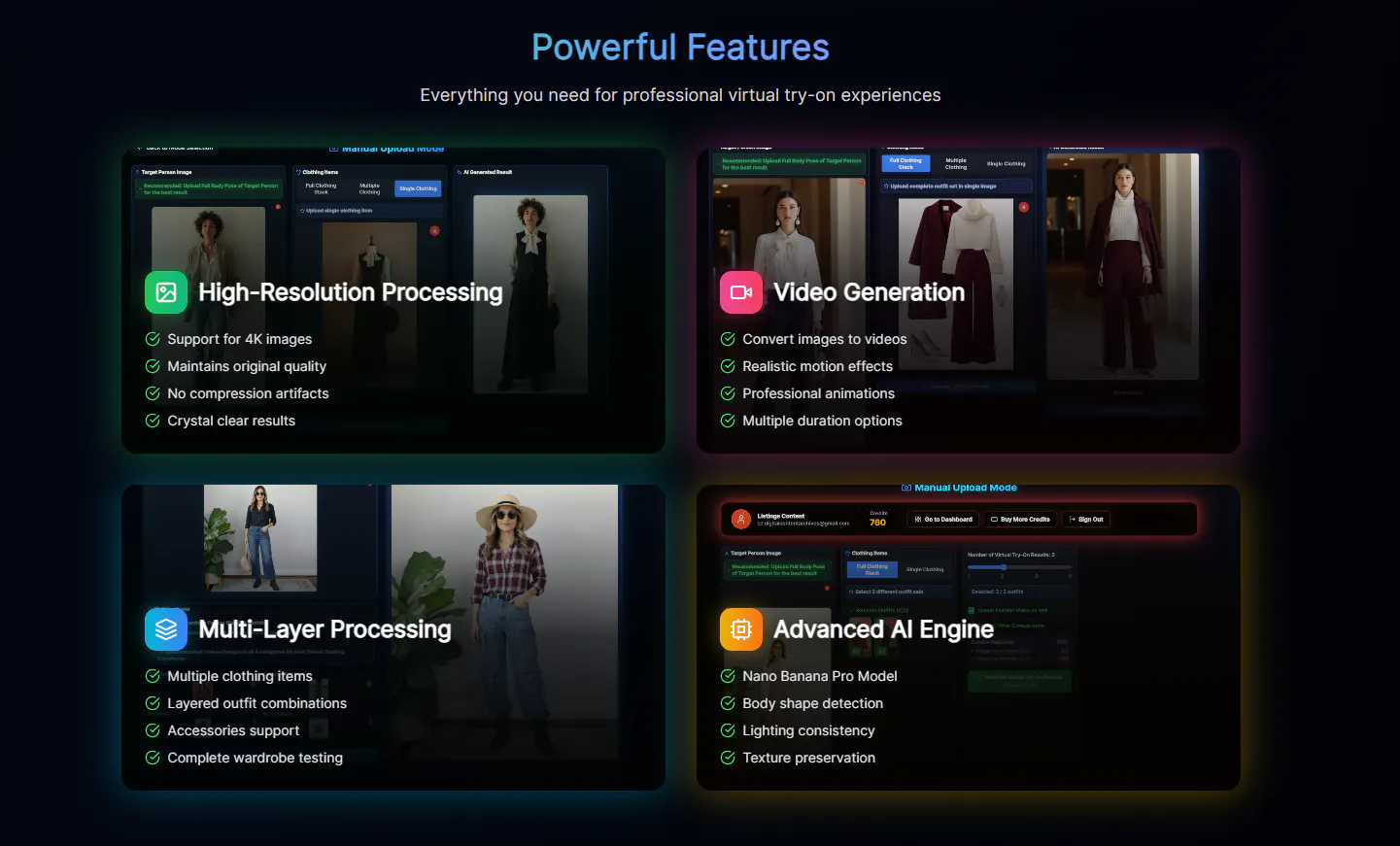This screenshot has height=846, width=1400.
Task: Click the High-Resolution Processing title
Action: pos(351,292)
